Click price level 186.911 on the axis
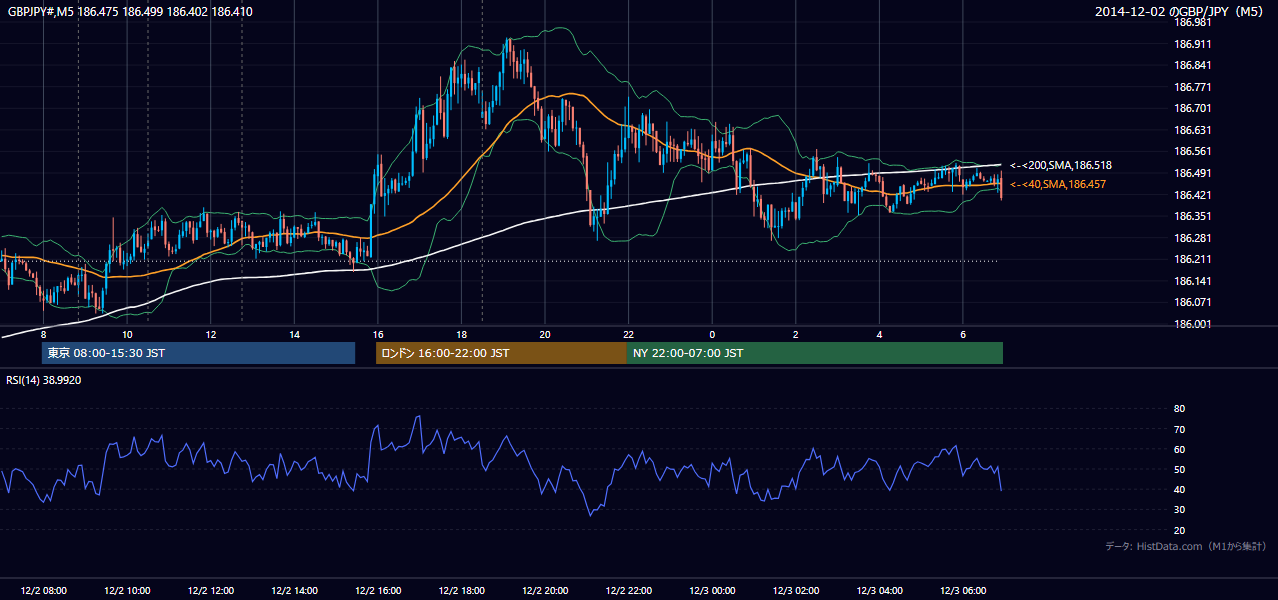 1193,44
